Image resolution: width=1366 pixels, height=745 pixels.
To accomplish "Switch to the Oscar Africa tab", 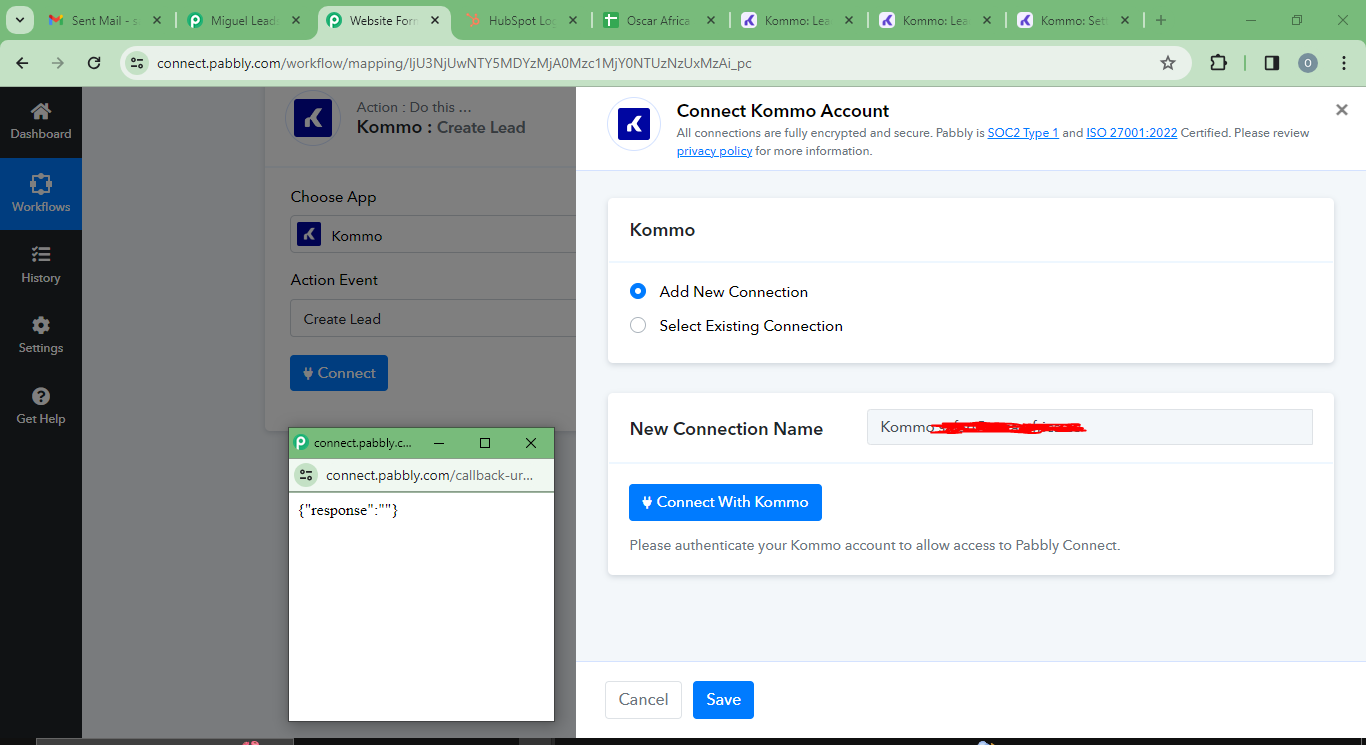I will pyautogui.click(x=659, y=20).
